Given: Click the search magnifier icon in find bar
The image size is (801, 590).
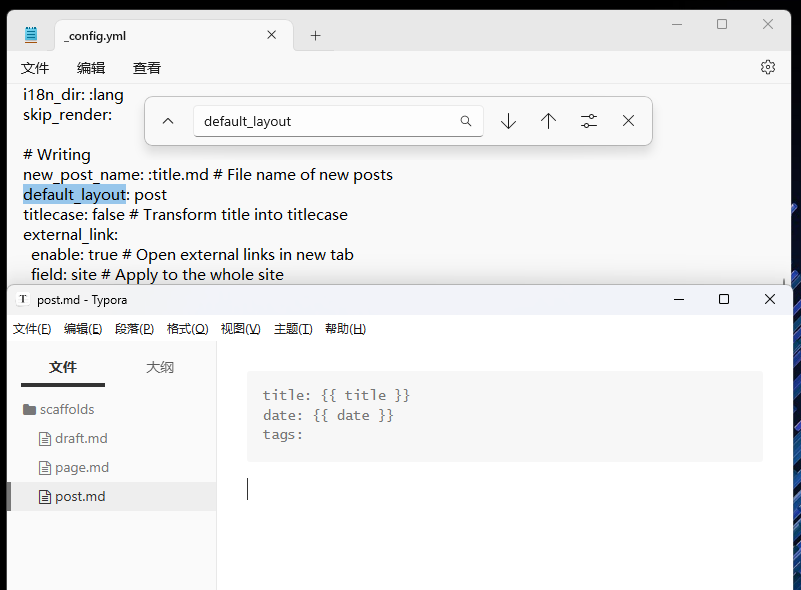Looking at the screenshot, I should tap(465, 121).
